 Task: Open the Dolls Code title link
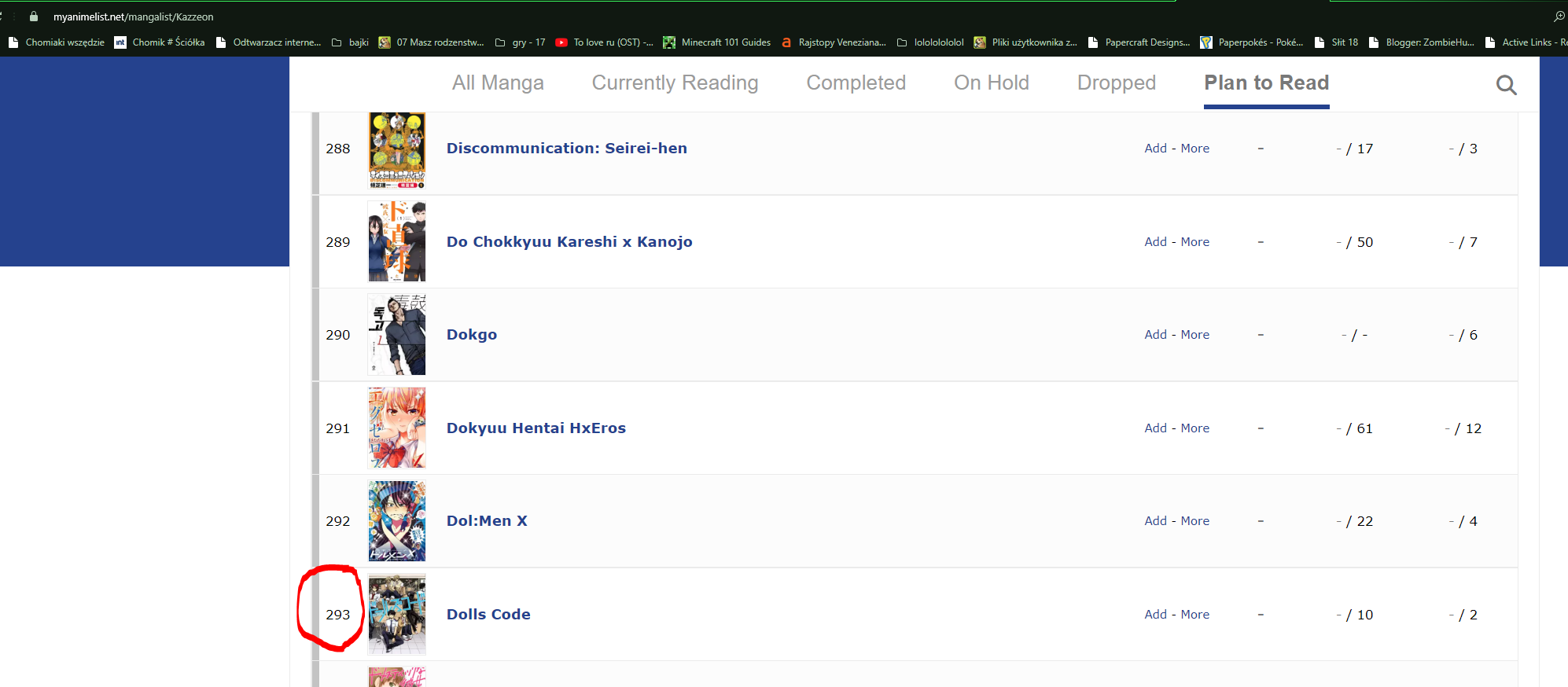[x=488, y=614]
